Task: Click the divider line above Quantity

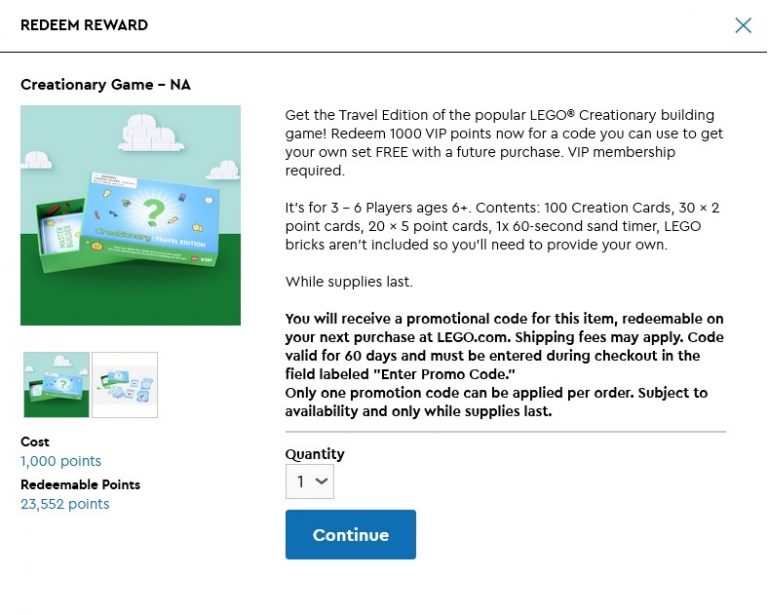Action: point(505,432)
